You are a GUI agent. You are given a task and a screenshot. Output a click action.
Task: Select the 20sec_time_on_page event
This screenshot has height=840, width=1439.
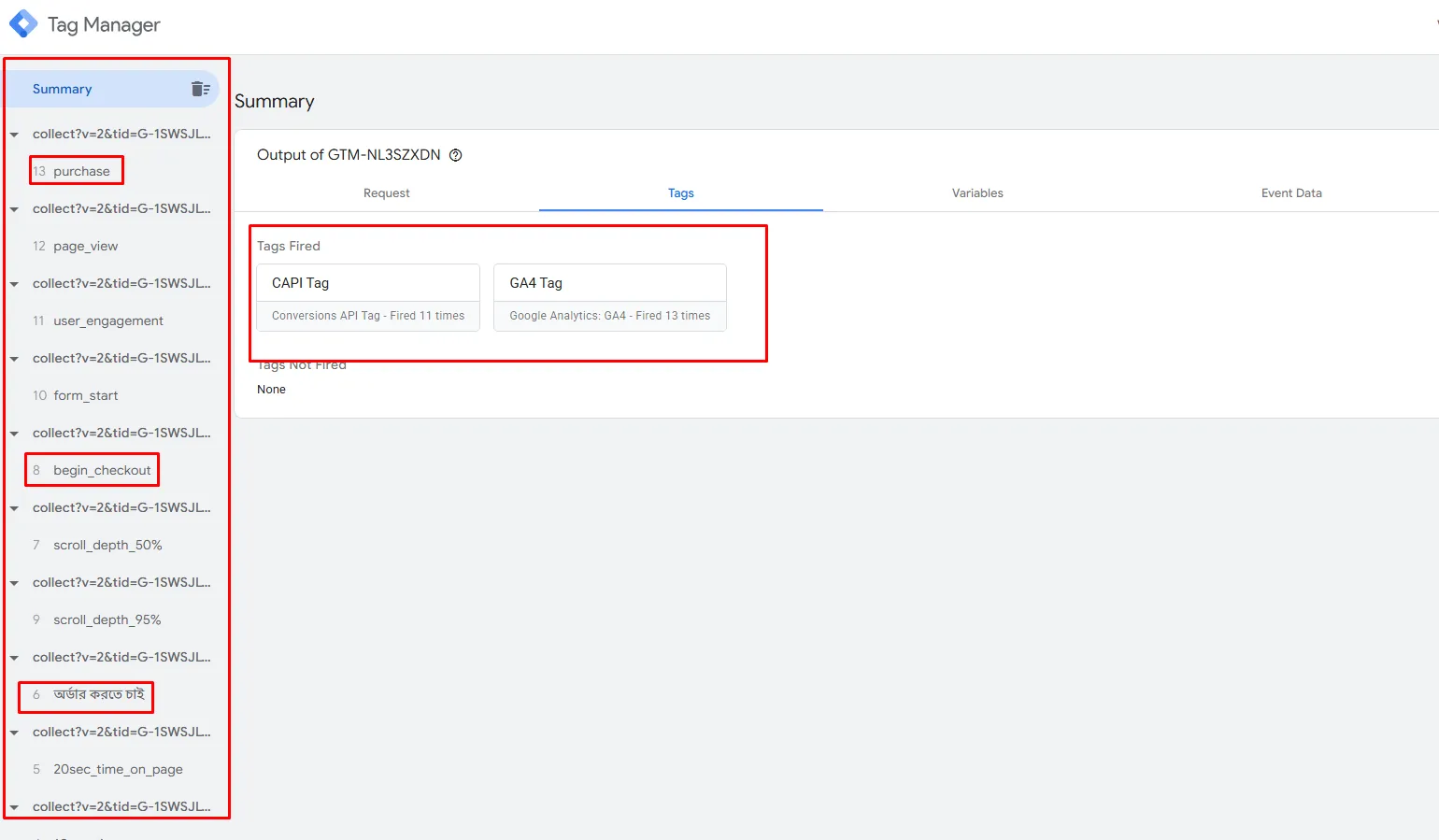click(x=118, y=769)
